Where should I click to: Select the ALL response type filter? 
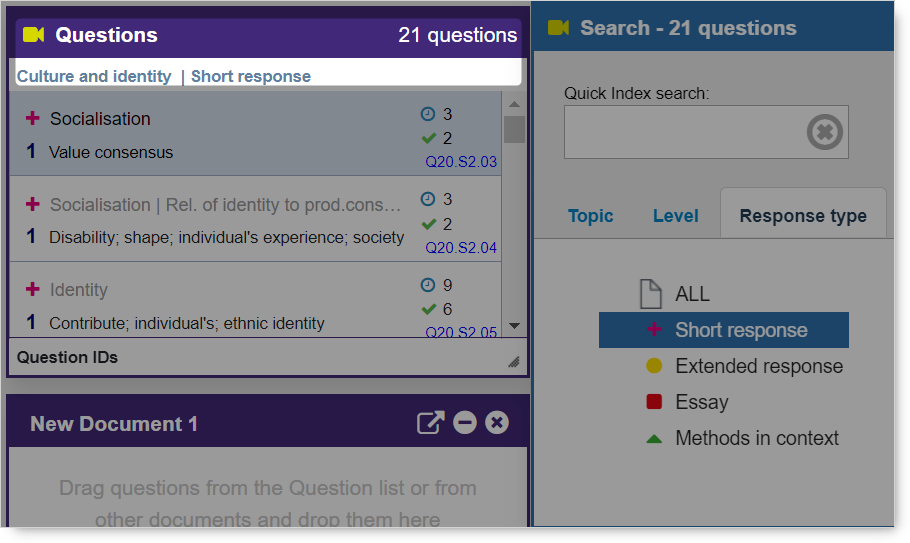[x=691, y=294]
